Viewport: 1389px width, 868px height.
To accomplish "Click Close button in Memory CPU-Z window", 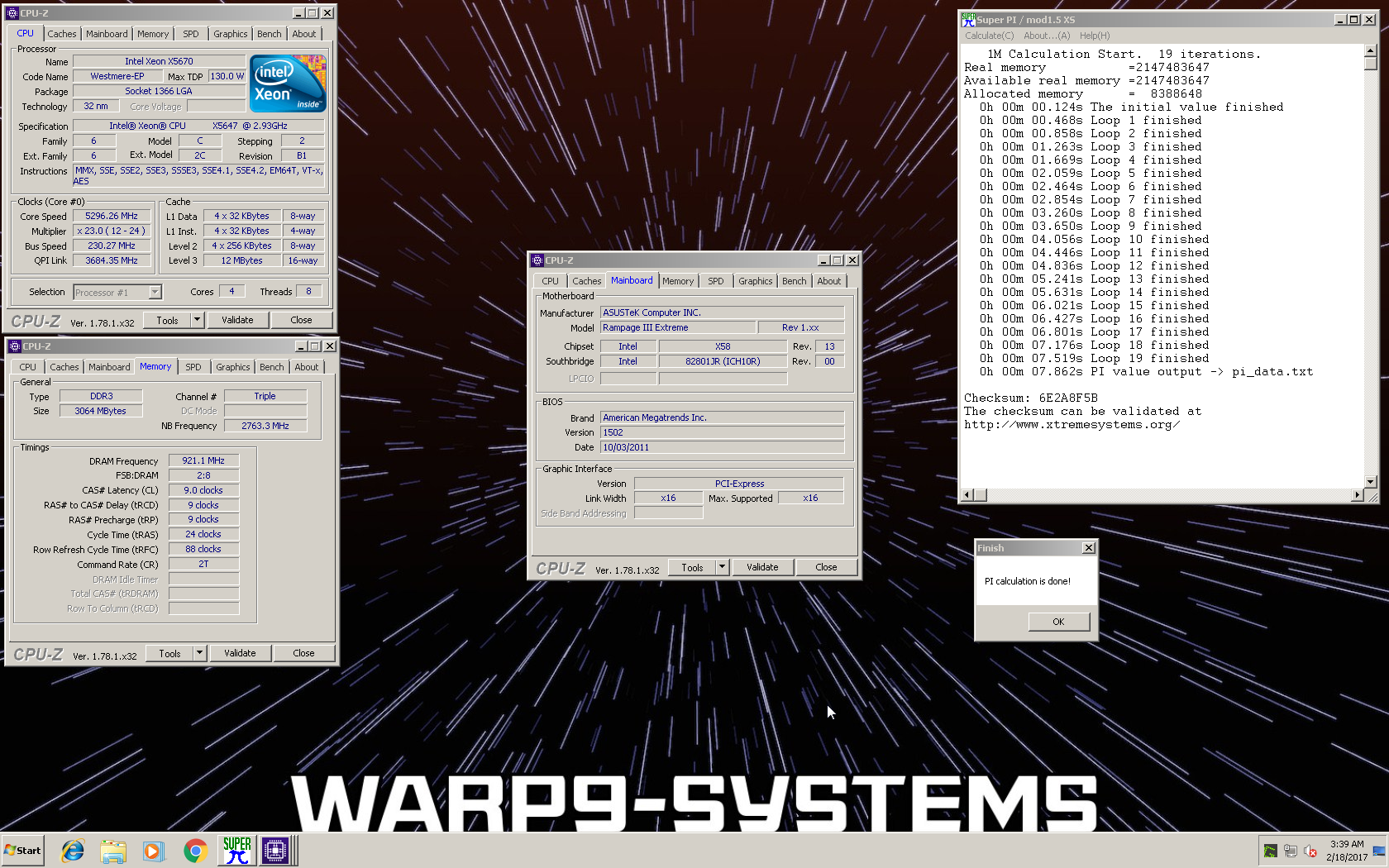I will pos(303,653).
